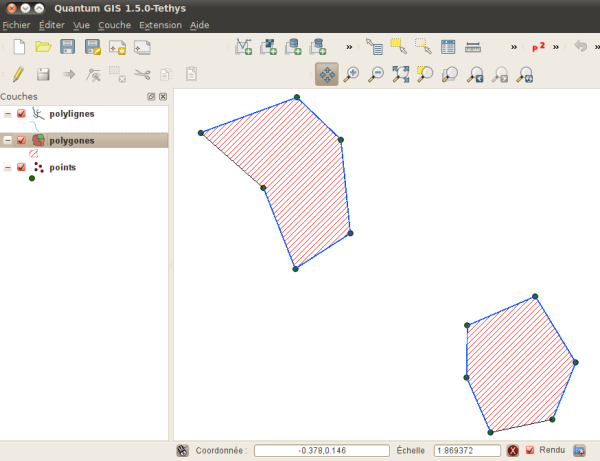Click the hatched polygones symbol swatch
600x461 pixels.
pos(33,154)
